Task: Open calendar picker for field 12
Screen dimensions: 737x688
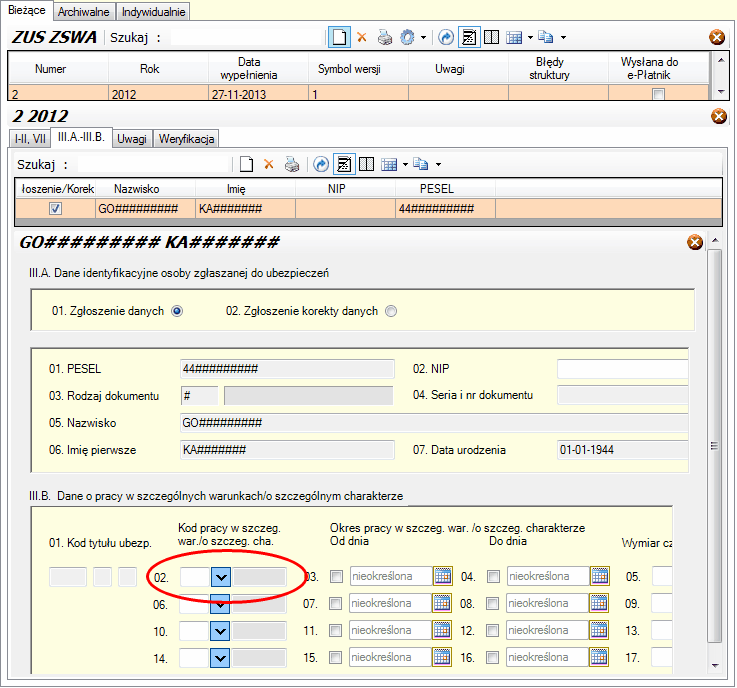Action: click(x=599, y=630)
